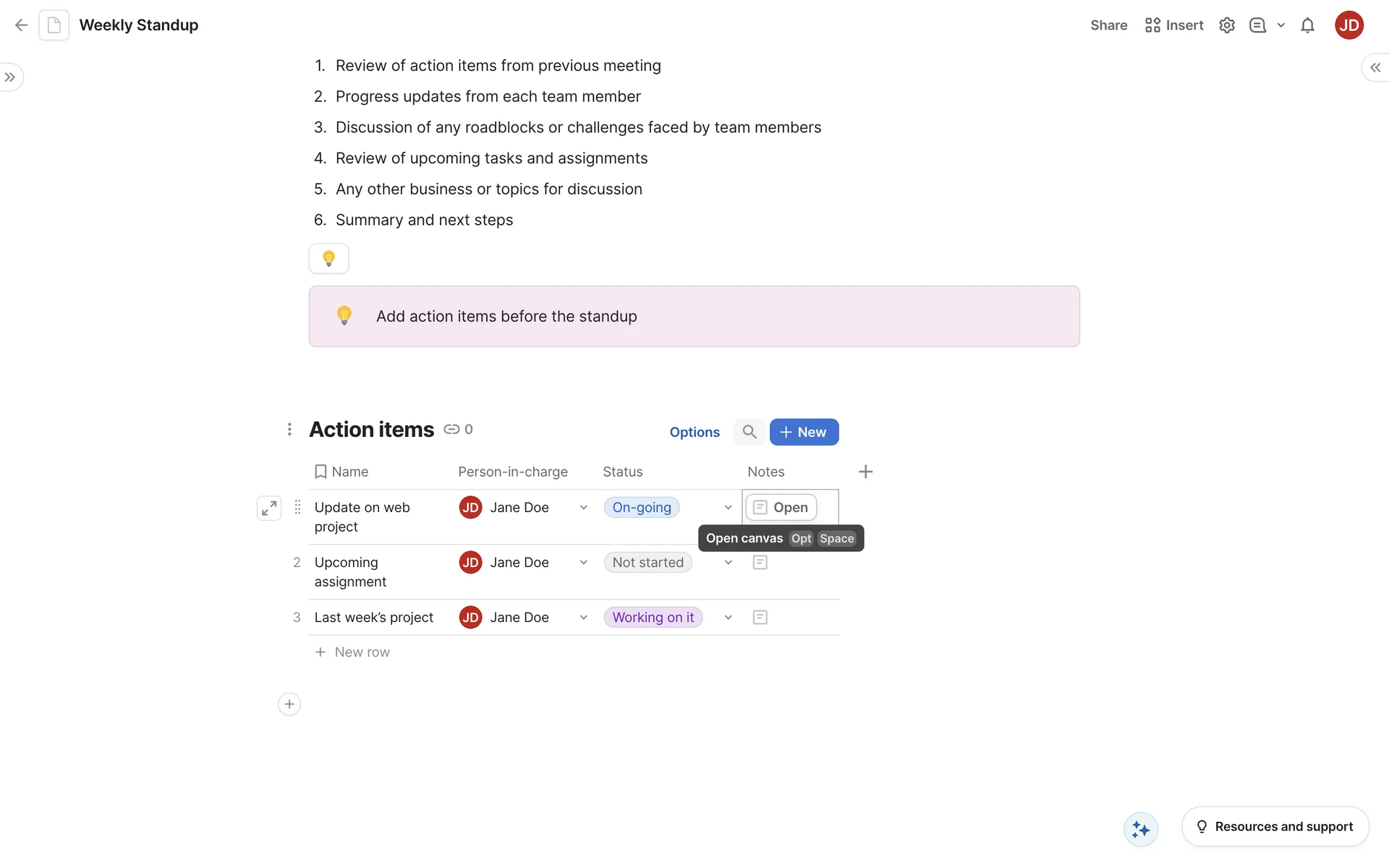The width and height of the screenshot is (1389, 868).
Task: Search the Action items table
Action: 749,432
